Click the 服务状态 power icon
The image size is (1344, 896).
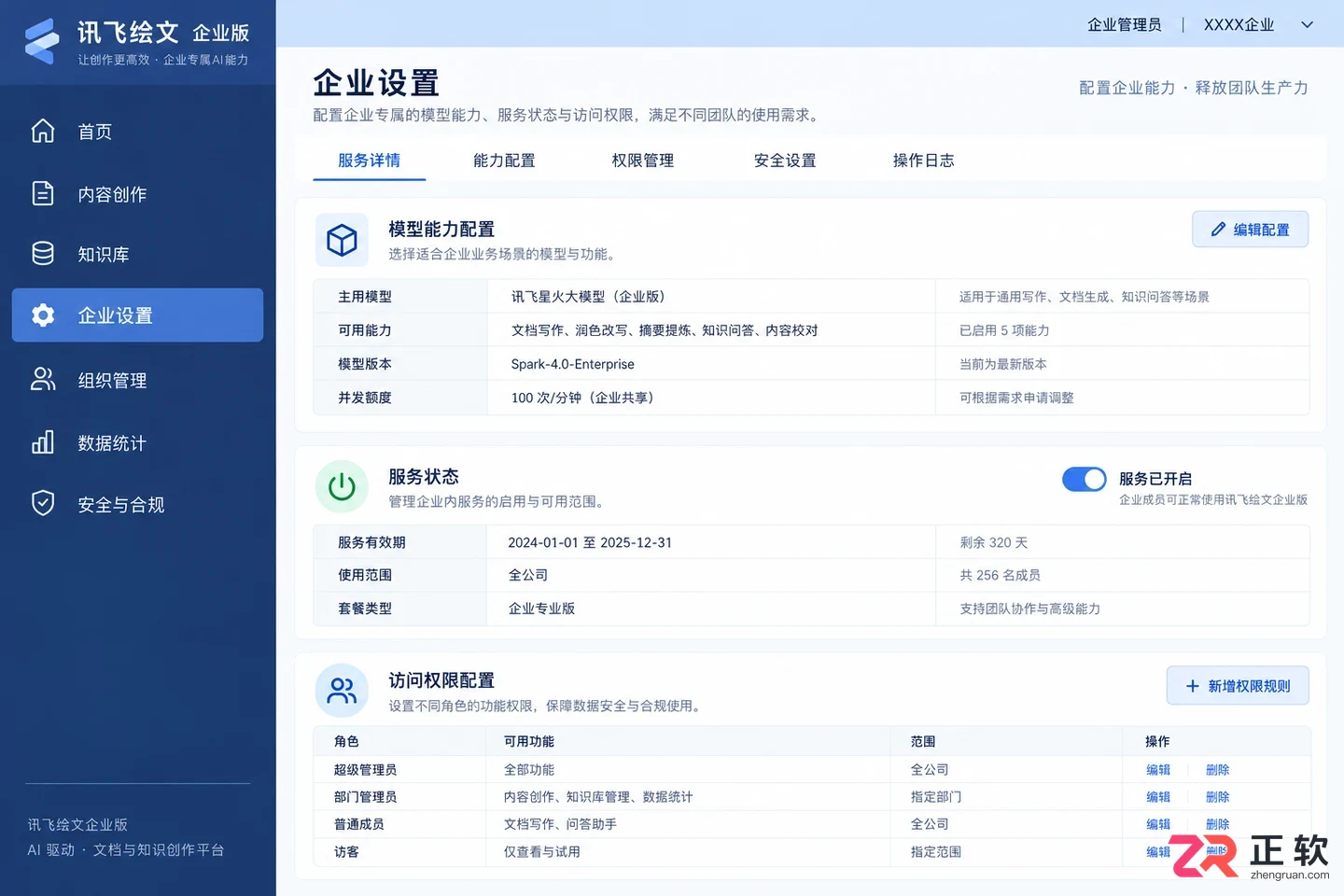(x=342, y=486)
